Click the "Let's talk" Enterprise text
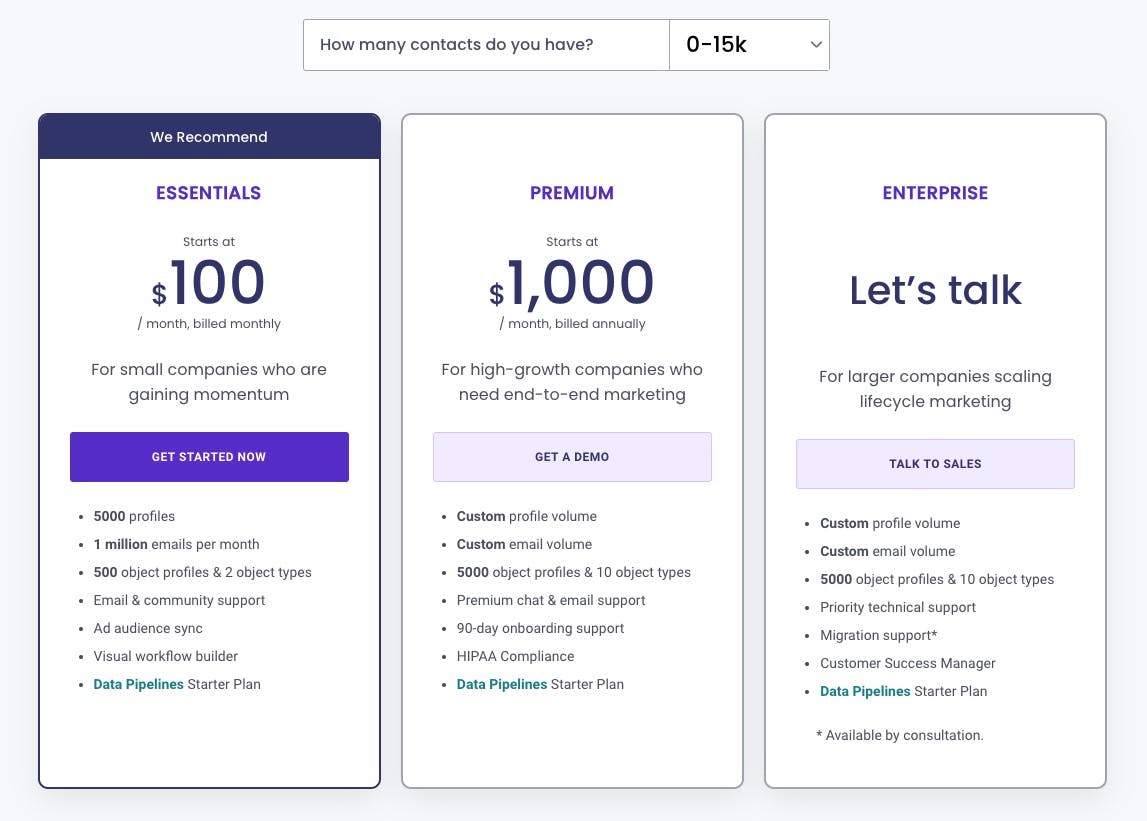1147x821 pixels. tap(935, 291)
